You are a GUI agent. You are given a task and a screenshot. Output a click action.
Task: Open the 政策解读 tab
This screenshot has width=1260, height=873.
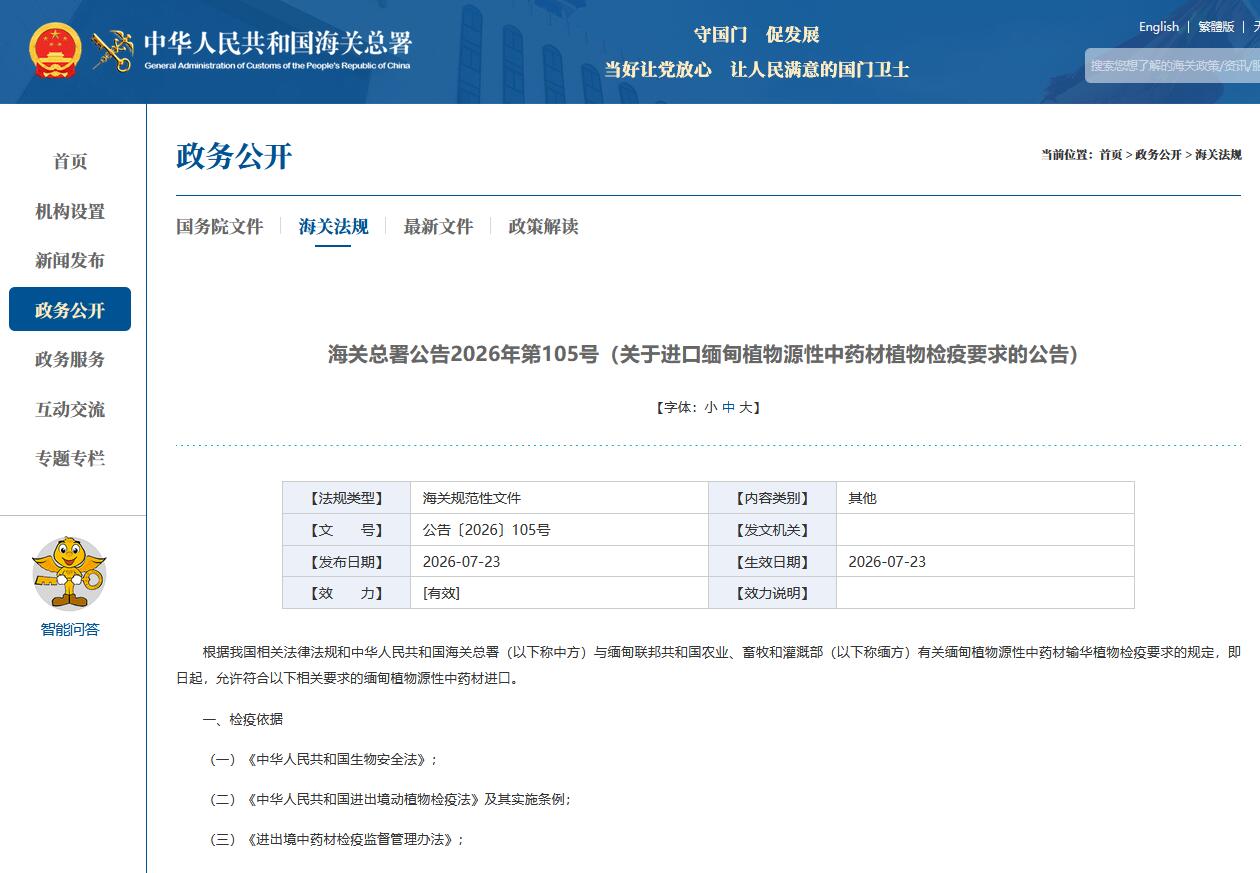543,226
